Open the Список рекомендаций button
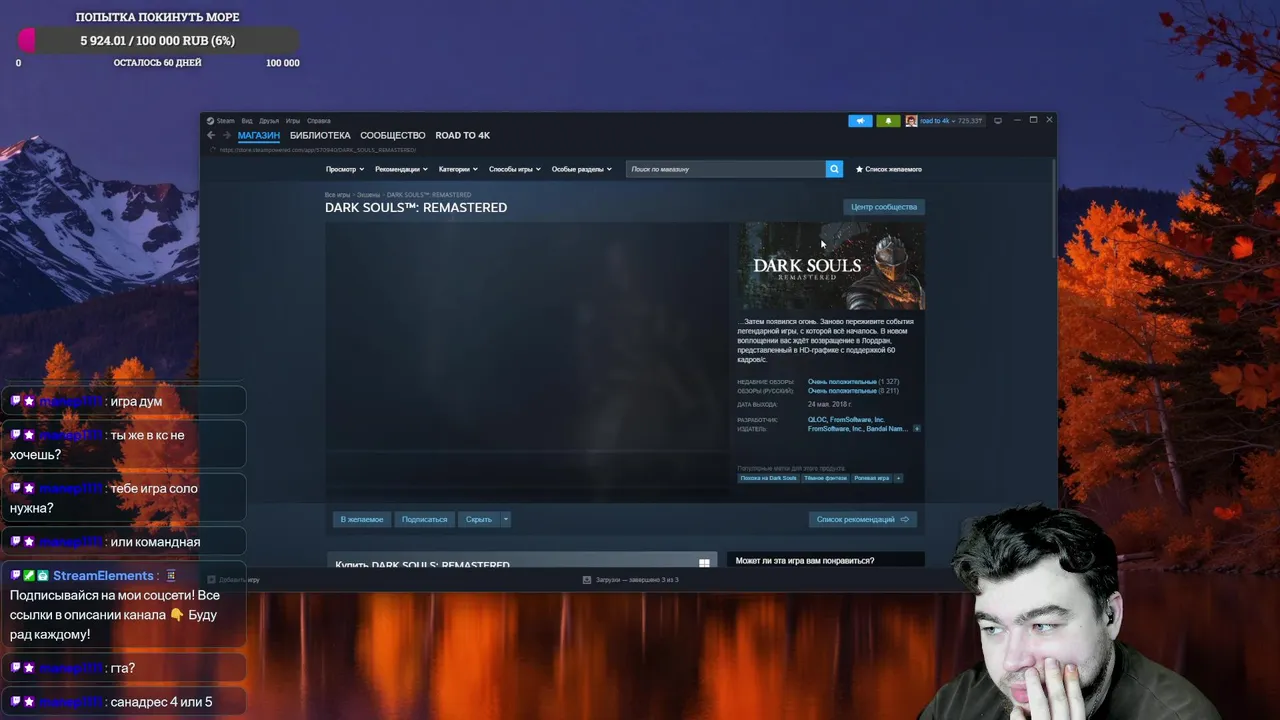Viewport: 1280px width, 720px height. 863,519
